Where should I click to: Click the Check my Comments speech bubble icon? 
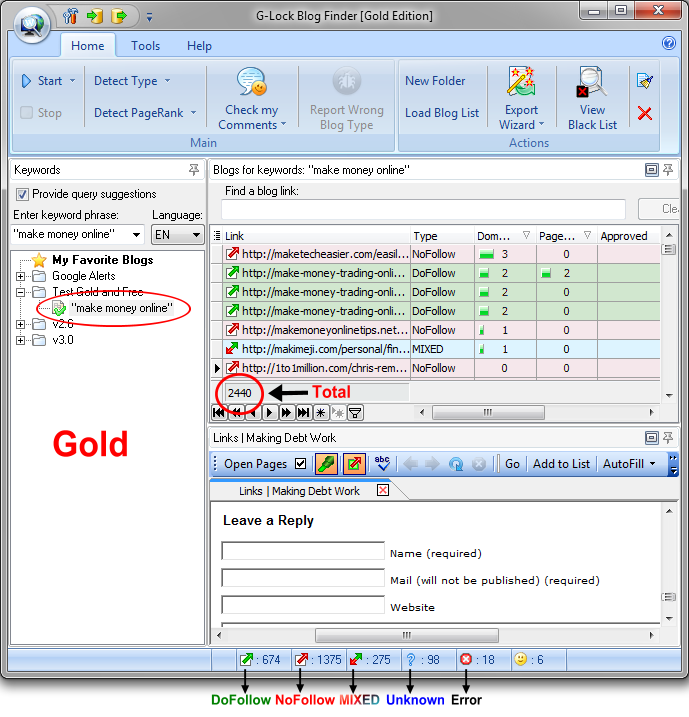251,82
